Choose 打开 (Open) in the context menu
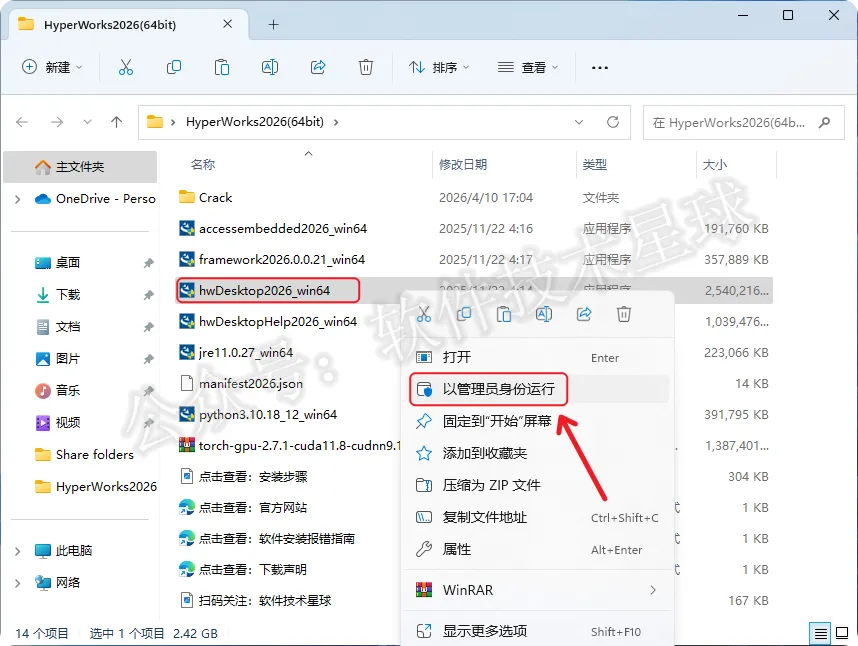The width and height of the screenshot is (858, 646). (x=539, y=357)
